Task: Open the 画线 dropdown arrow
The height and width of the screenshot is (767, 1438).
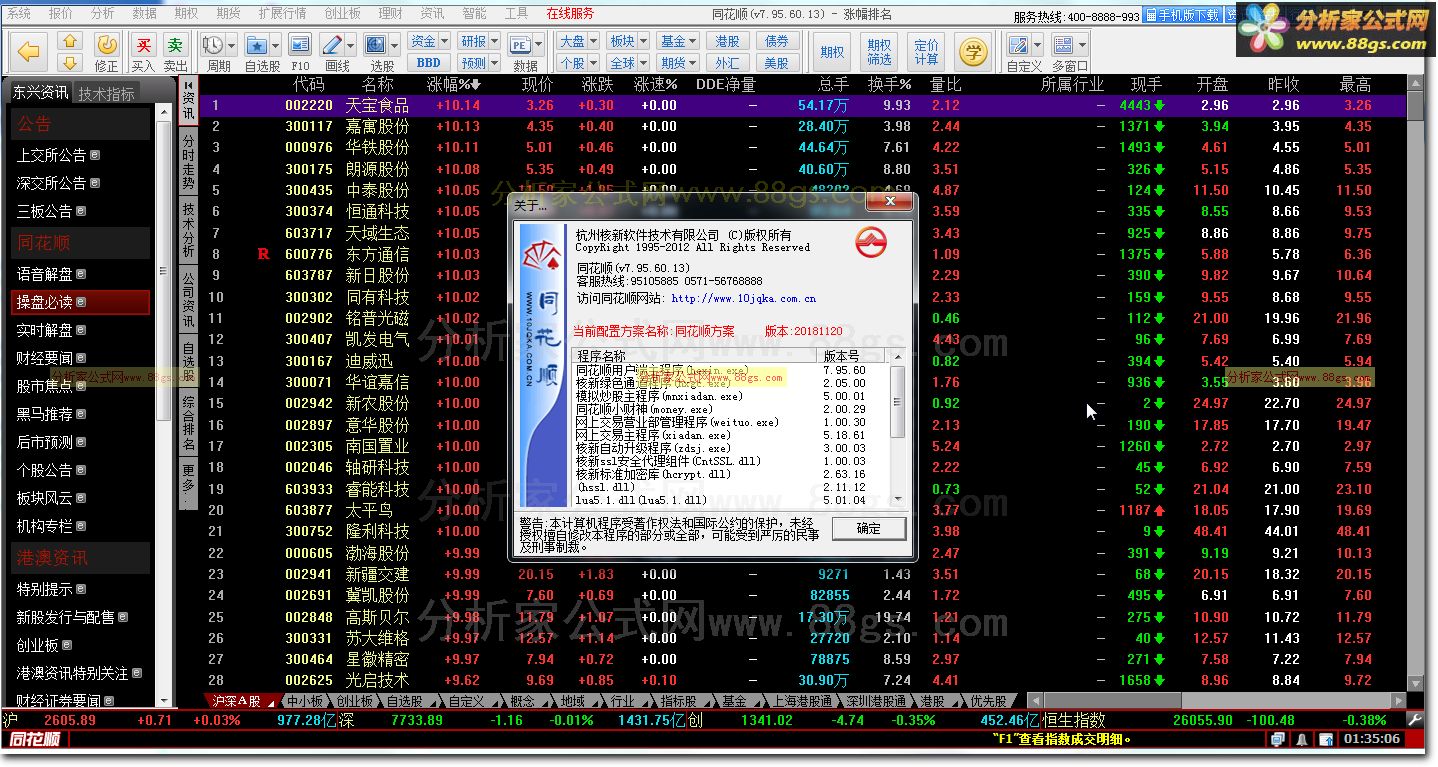Action: point(351,45)
